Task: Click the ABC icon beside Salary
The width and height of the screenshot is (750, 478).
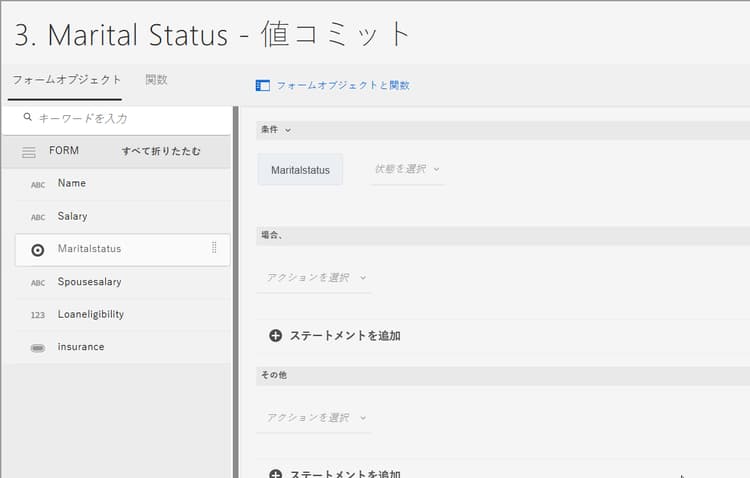Action: tap(38, 217)
